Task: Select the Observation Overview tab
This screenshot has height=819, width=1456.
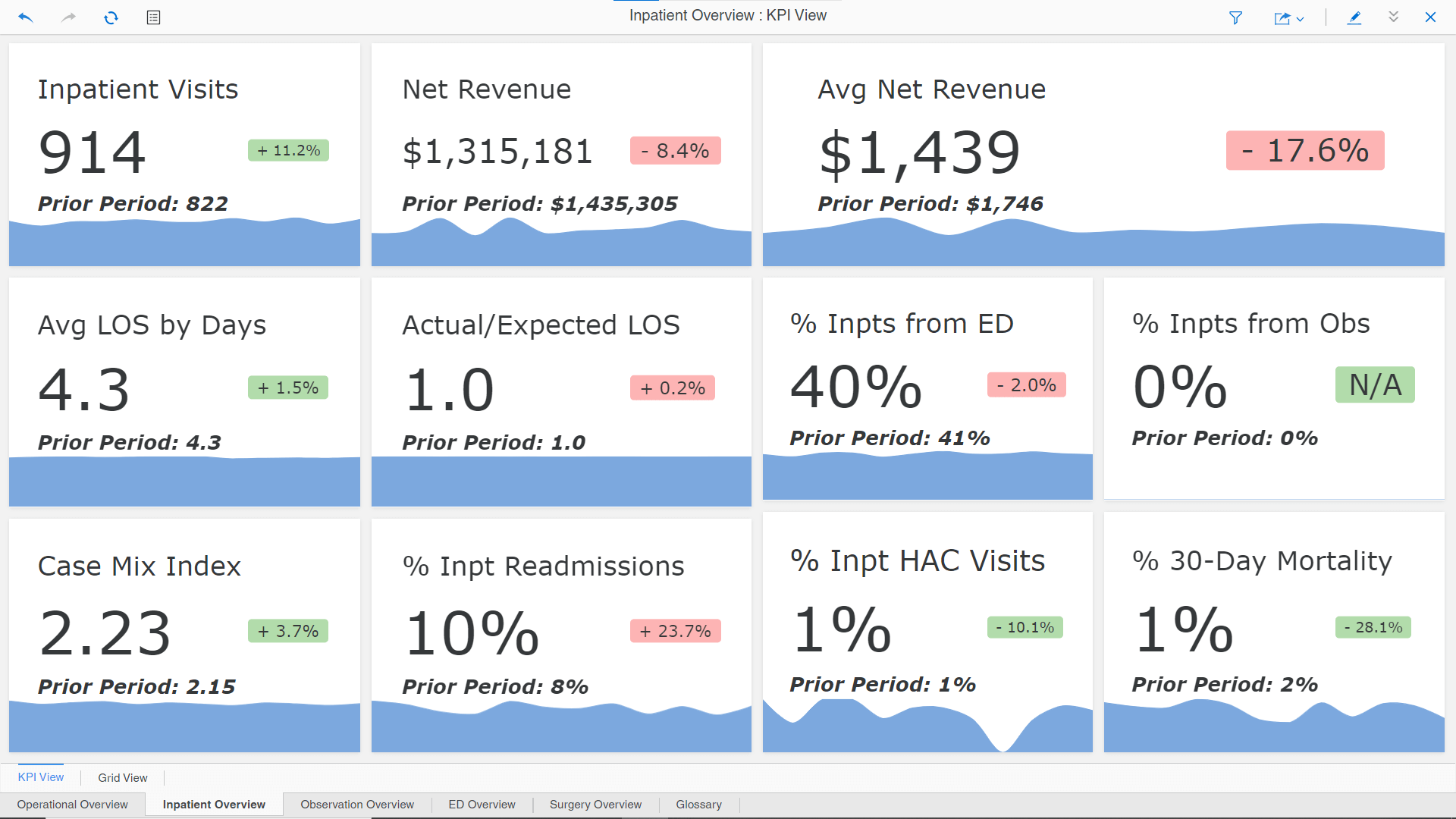Action: (x=357, y=804)
